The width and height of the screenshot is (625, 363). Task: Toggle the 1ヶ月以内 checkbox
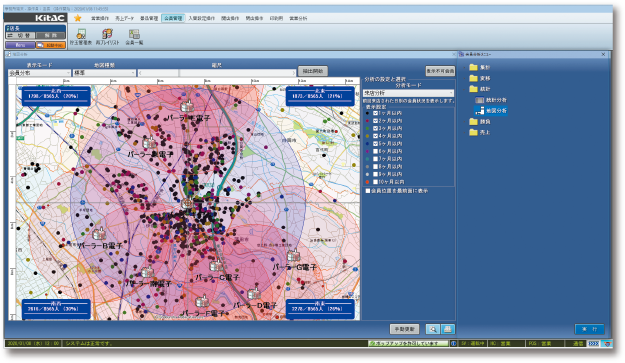pyautogui.click(x=375, y=113)
